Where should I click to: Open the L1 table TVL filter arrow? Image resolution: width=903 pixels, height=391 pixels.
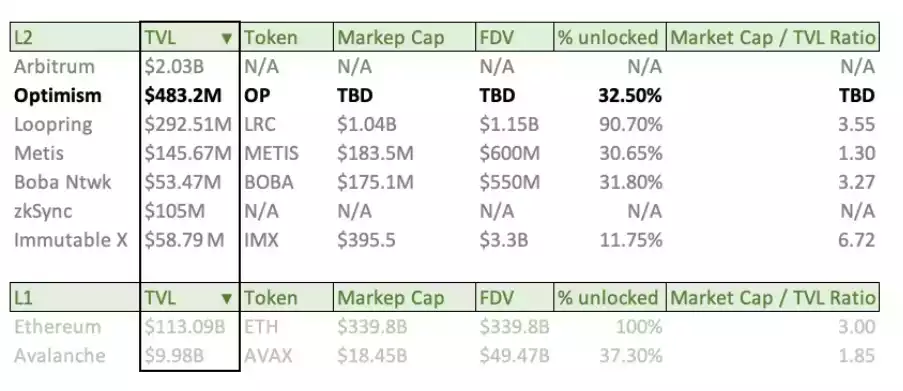point(226,298)
